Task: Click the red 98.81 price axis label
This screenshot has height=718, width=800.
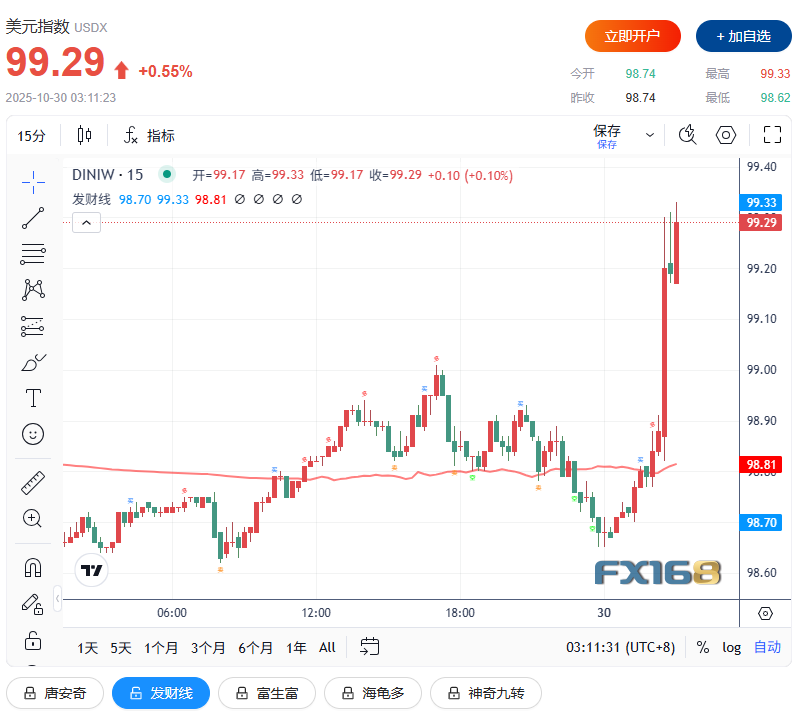Action: tap(761, 464)
